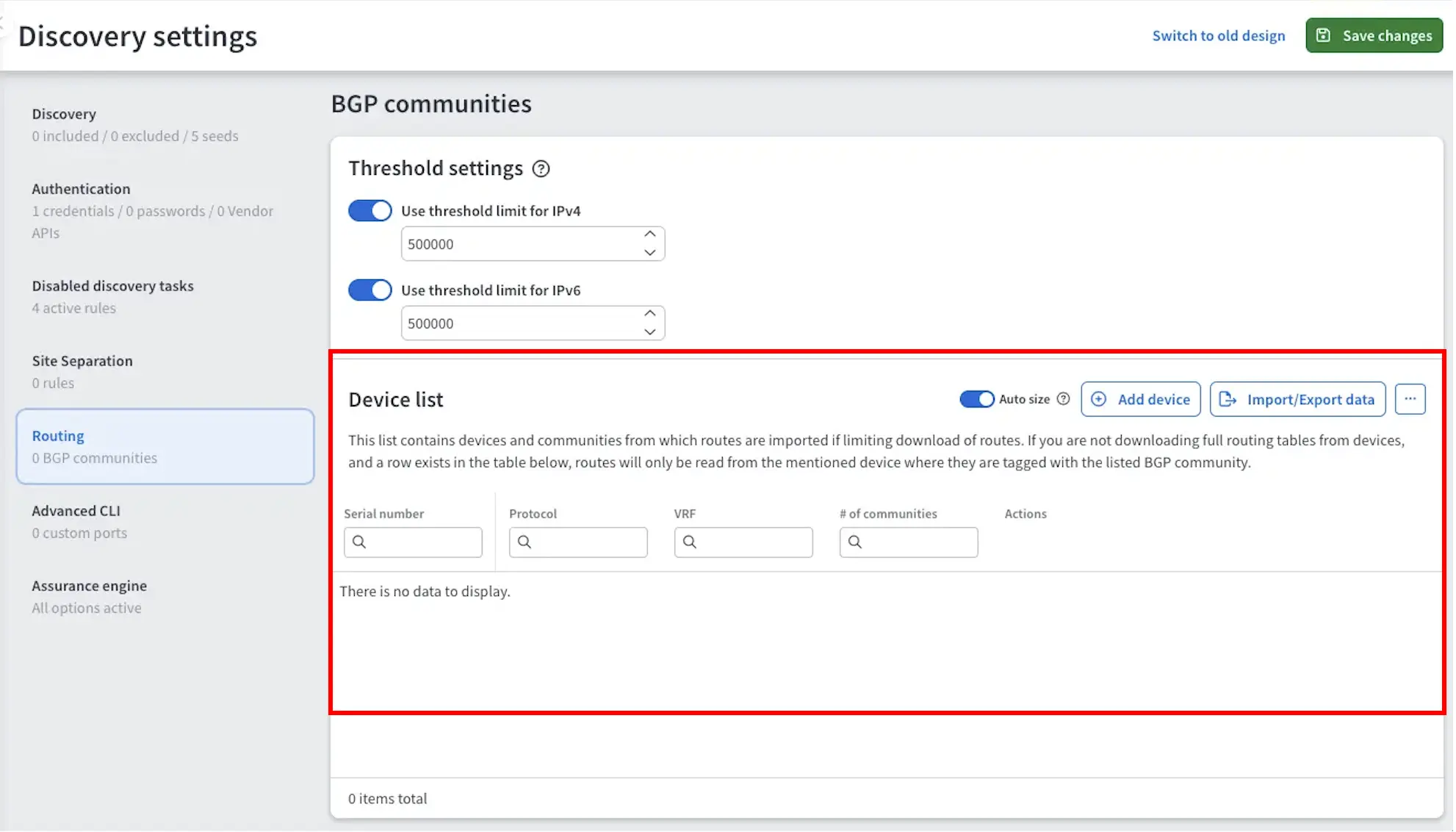Viewport: 1456px width, 832px height.
Task: Click the Auto size help question icon
Action: click(1064, 399)
